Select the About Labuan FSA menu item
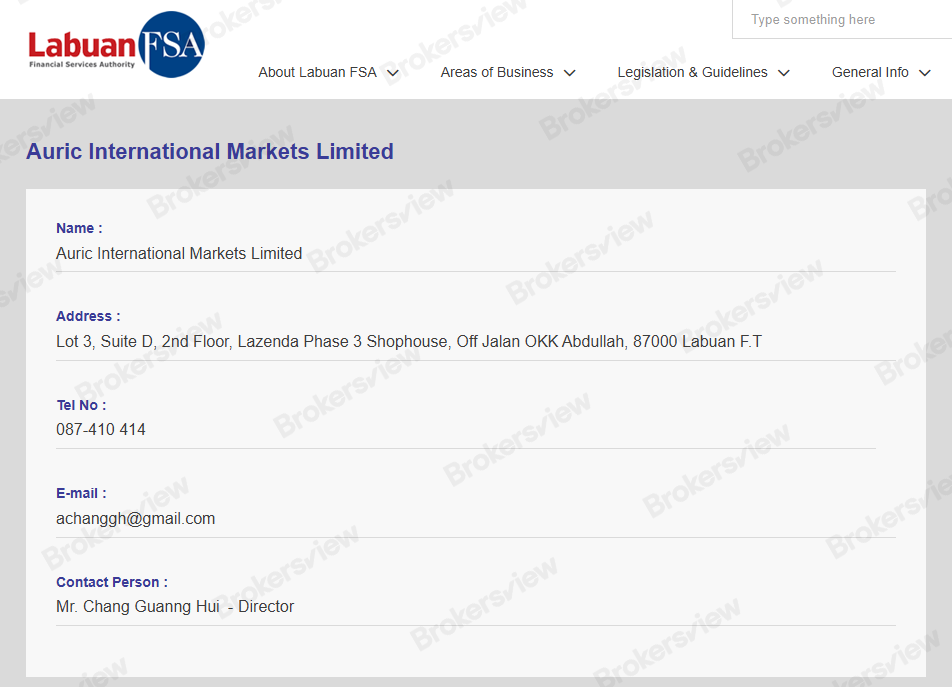Viewport: 952px width, 687px height. tap(317, 72)
